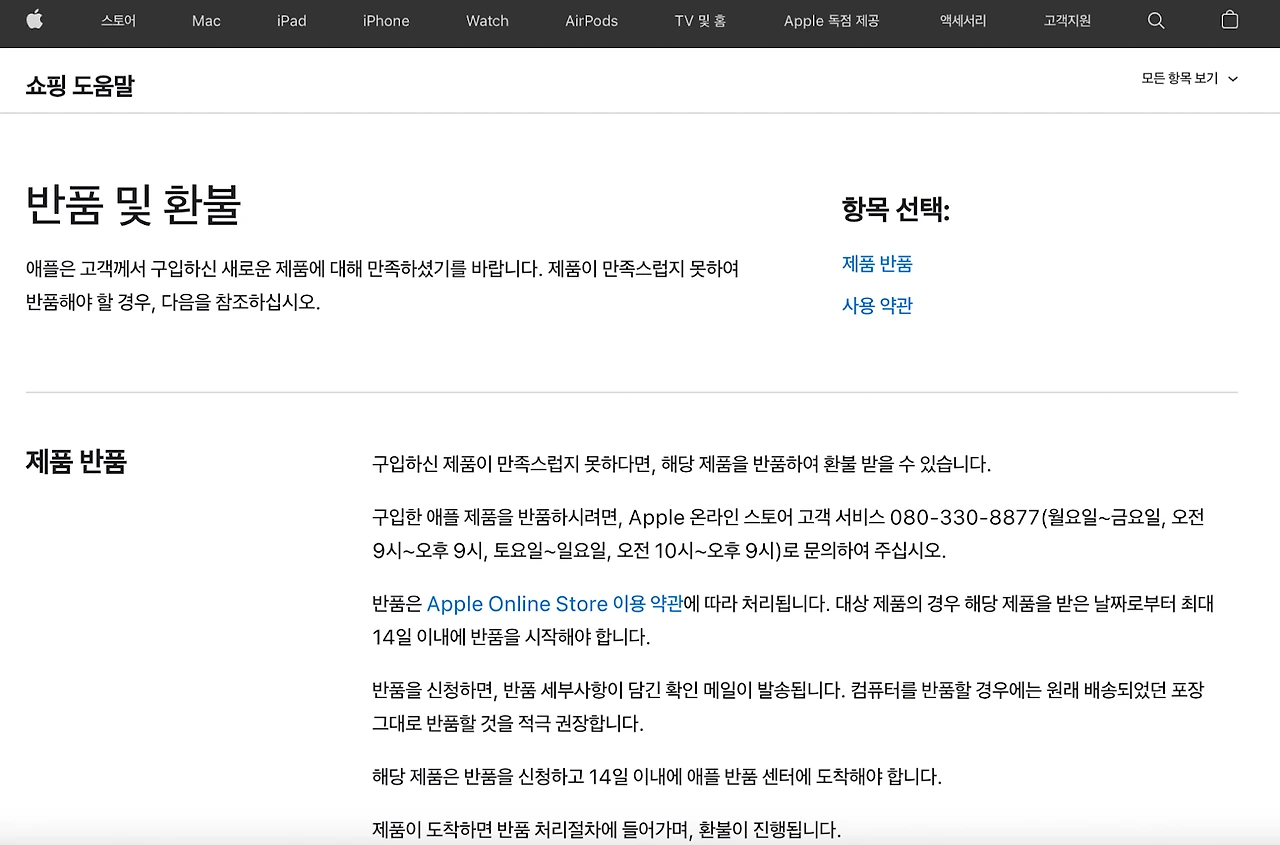
Task: Go to 액세서리 in the navigation bar
Action: (x=963, y=21)
